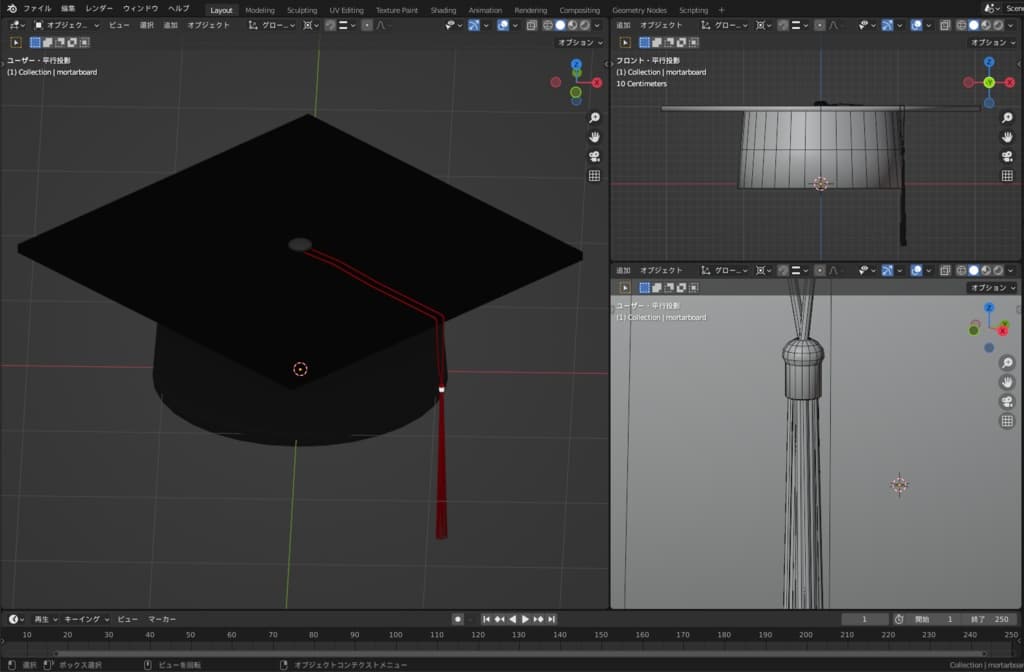Expand the 再生 playback dropdown in timeline
This screenshot has width=1024, height=672.
pos(46,619)
